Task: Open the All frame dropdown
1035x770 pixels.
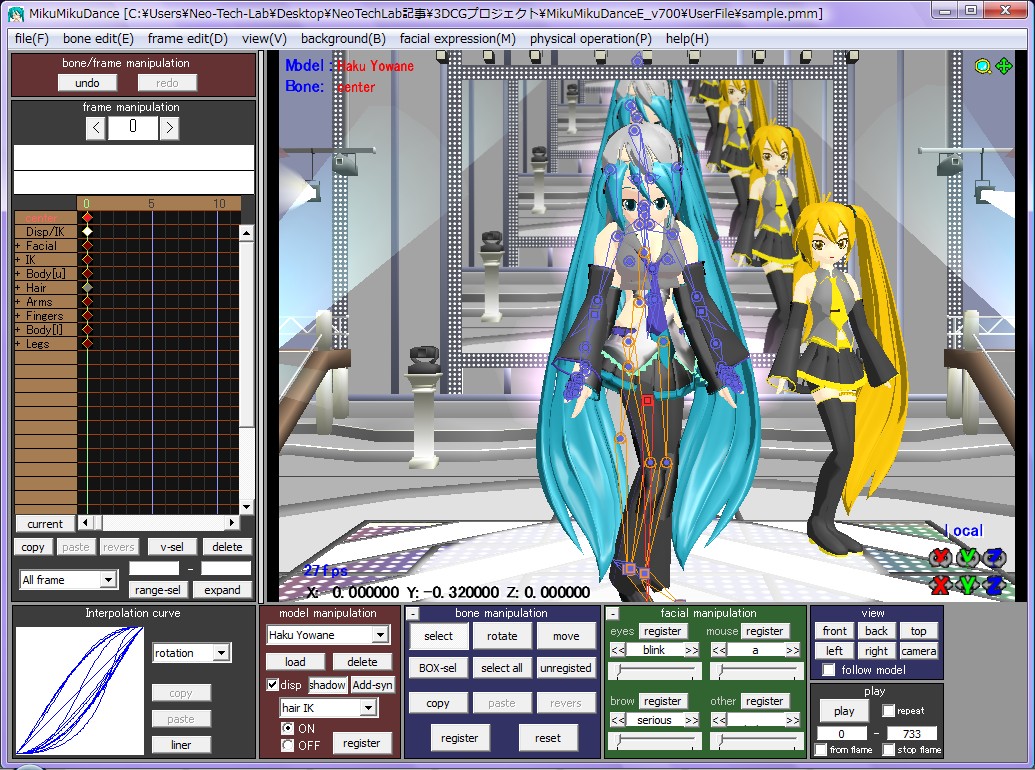Action: point(108,579)
